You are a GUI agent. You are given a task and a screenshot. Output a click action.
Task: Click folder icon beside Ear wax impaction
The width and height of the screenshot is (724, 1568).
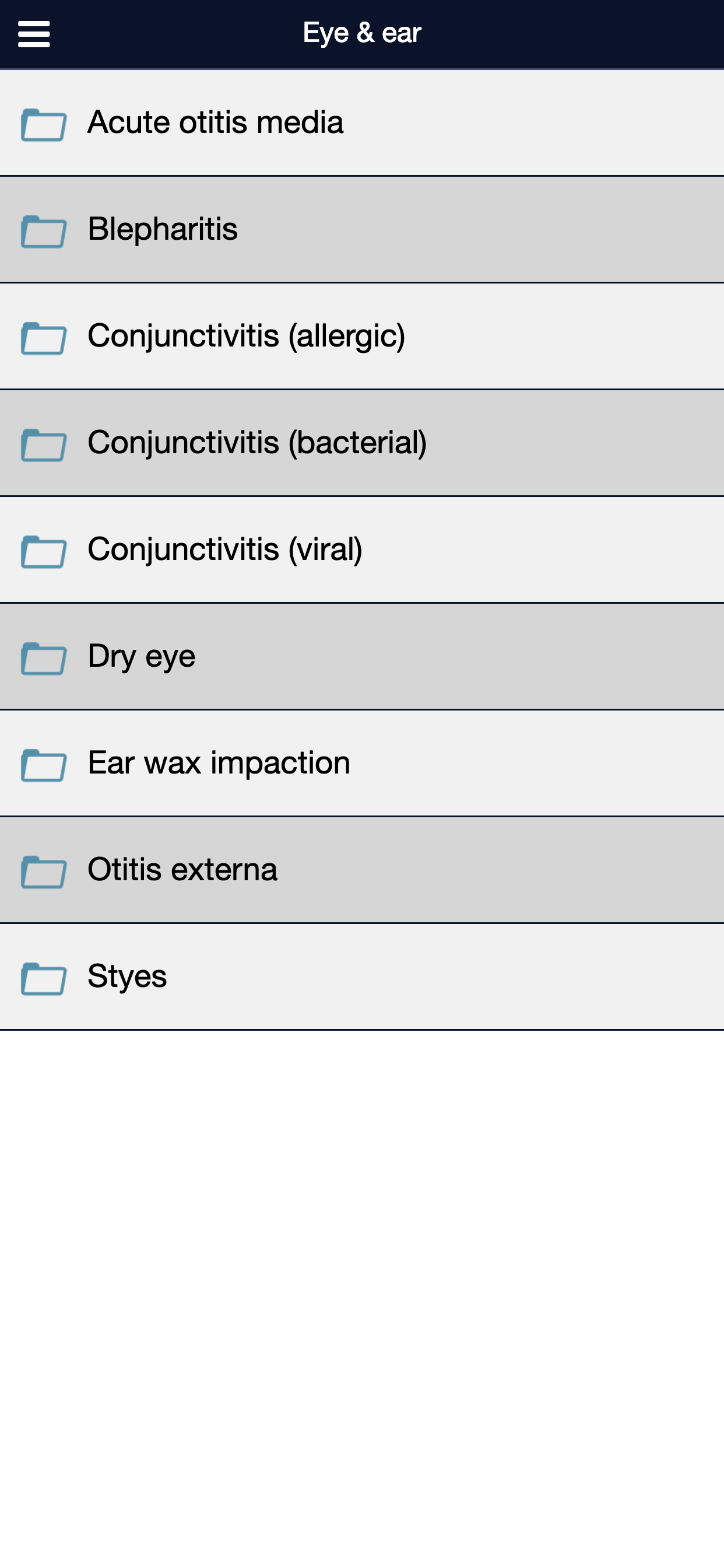point(44,765)
